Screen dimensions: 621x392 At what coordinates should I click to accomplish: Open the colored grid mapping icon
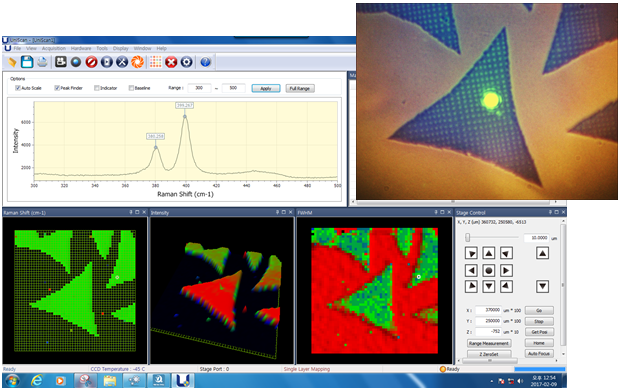point(156,62)
